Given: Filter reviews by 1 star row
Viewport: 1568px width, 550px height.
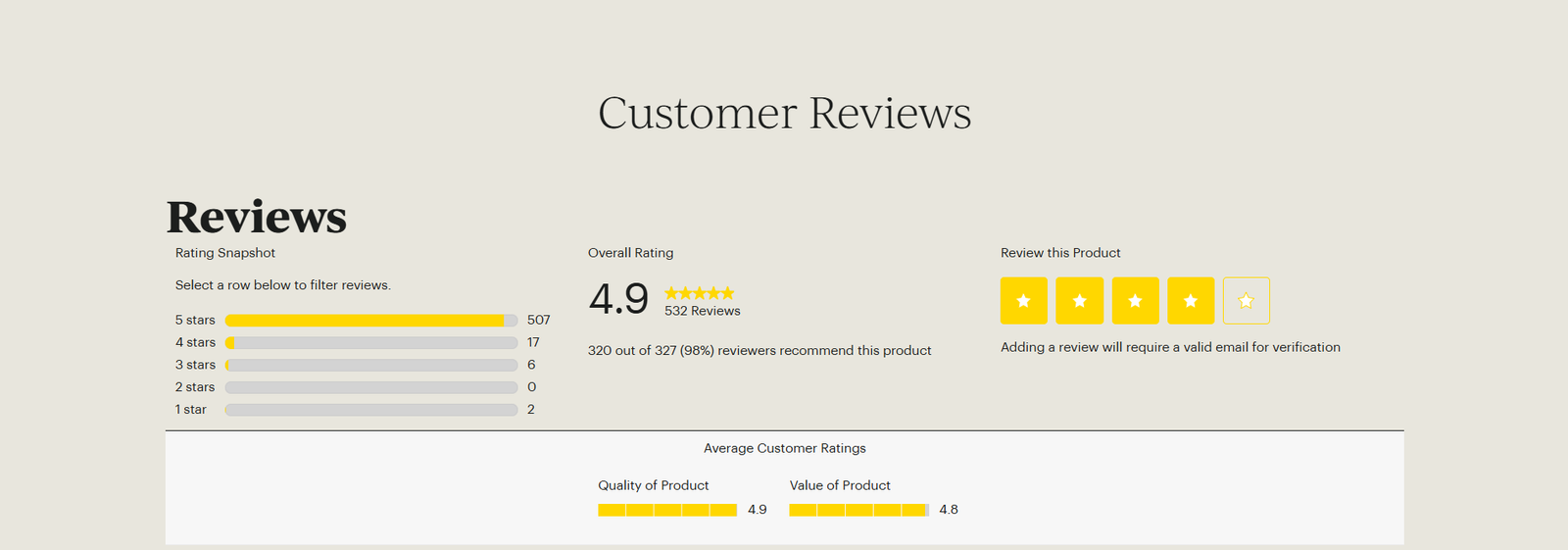Looking at the screenshot, I should click(191, 410).
